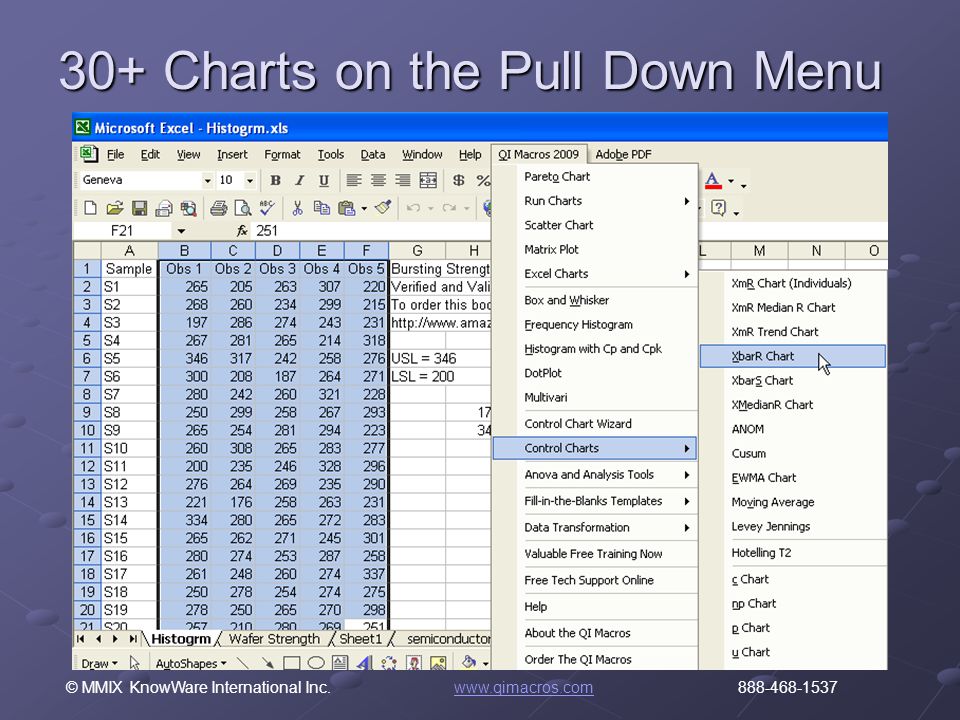Go to first sheet tab navigation button
Viewport: 960px width, 720px height.
80,639
